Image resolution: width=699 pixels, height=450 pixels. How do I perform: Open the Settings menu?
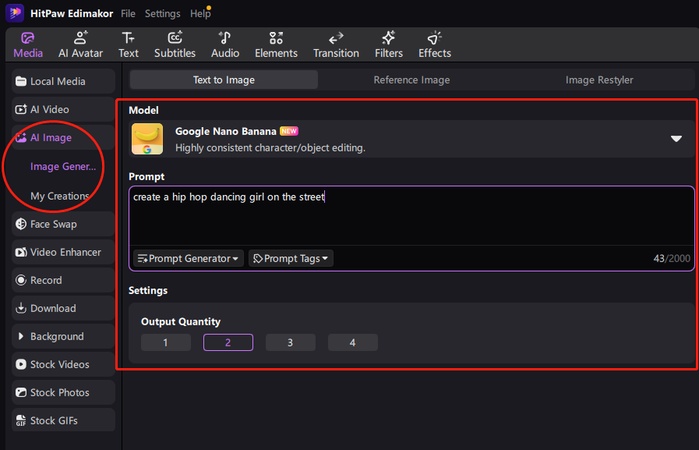pos(162,14)
